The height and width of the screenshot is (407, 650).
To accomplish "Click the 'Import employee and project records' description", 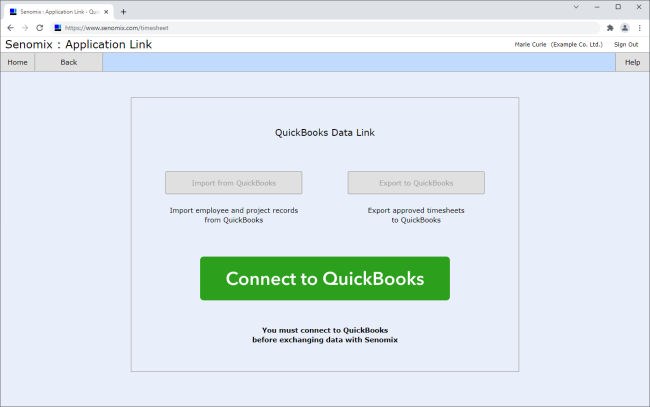I will coord(234,215).
